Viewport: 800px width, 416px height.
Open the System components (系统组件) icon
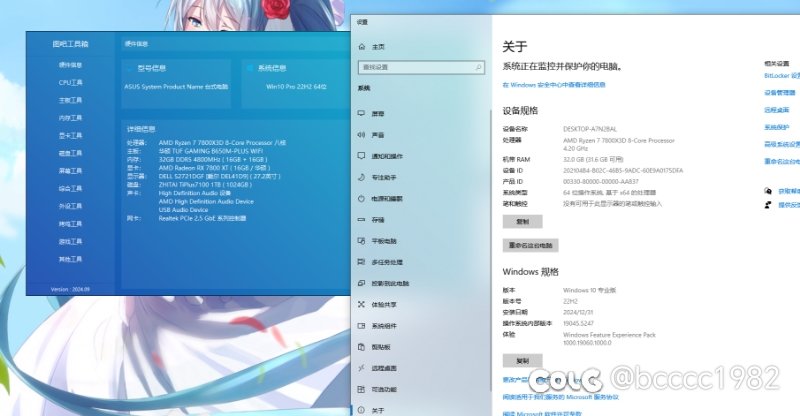[361, 325]
